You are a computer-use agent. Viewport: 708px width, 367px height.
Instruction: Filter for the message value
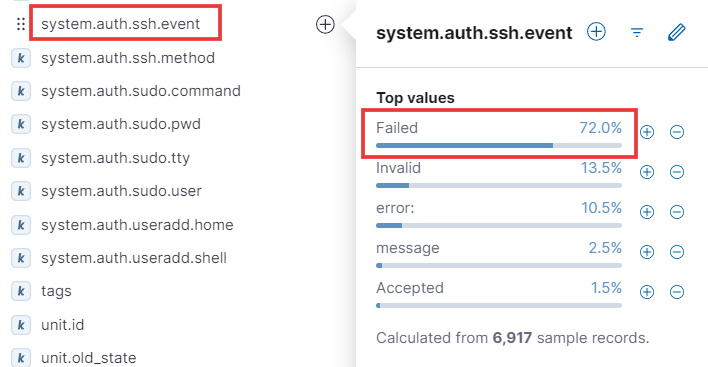coord(647,252)
